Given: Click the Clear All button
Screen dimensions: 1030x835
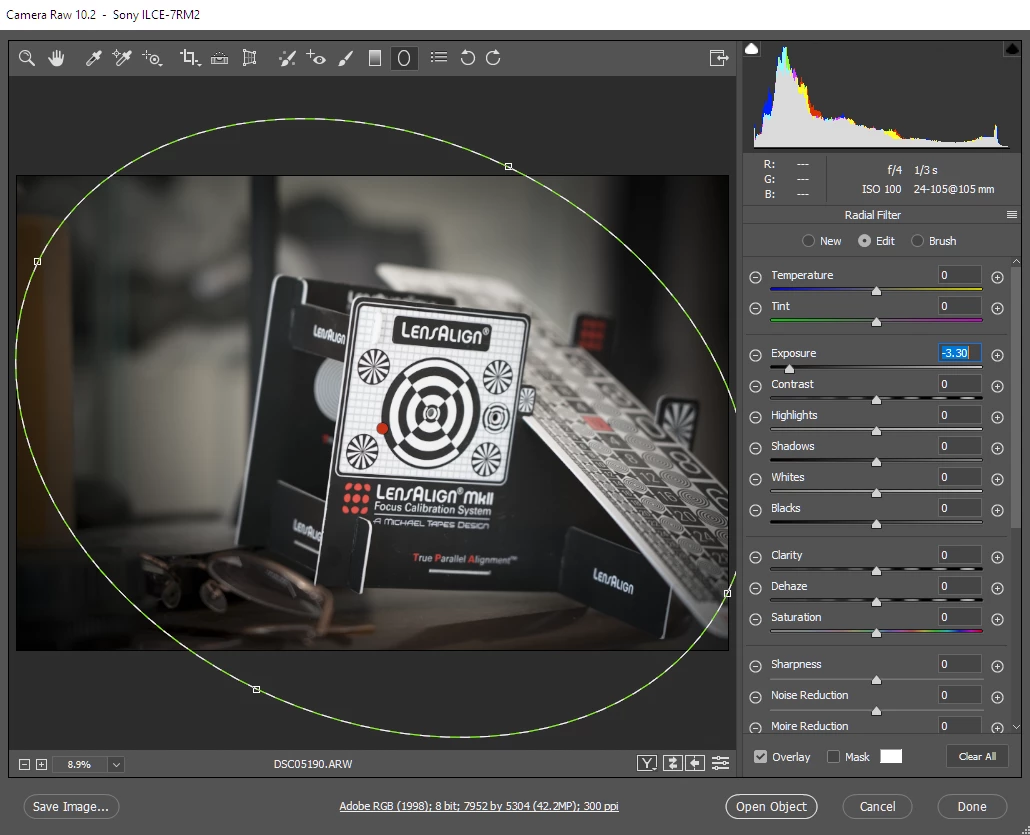Looking at the screenshot, I should pos(977,756).
